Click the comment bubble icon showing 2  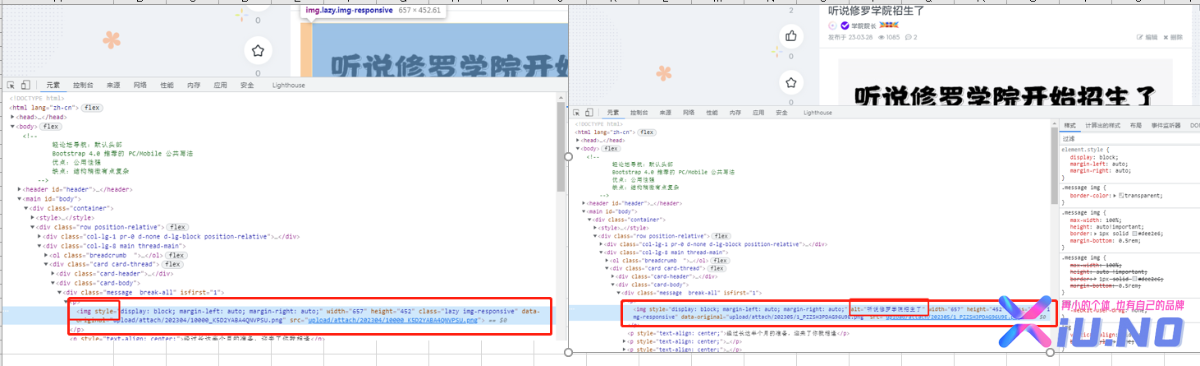pos(907,36)
